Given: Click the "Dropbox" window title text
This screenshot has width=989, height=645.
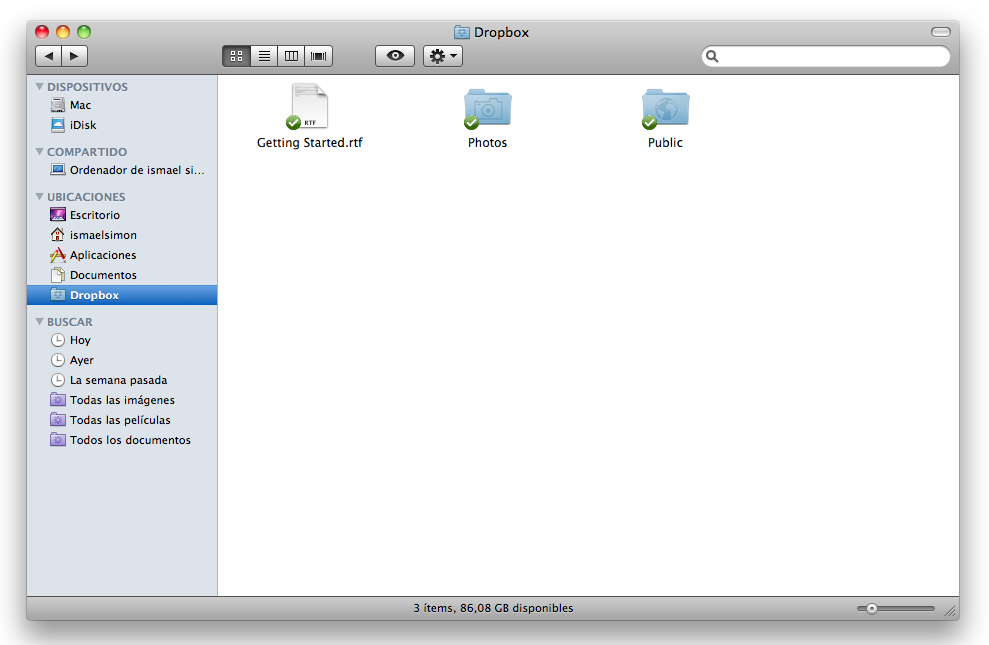Looking at the screenshot, I should [x=501, y=33].
